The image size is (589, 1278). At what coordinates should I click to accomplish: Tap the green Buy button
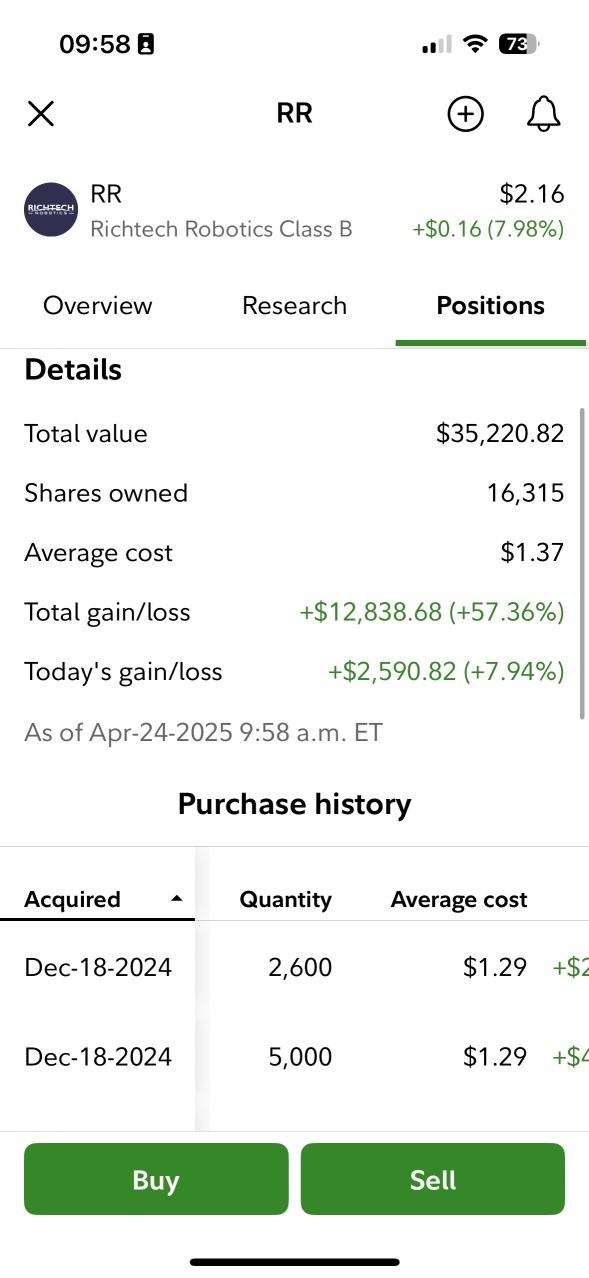156,1180
